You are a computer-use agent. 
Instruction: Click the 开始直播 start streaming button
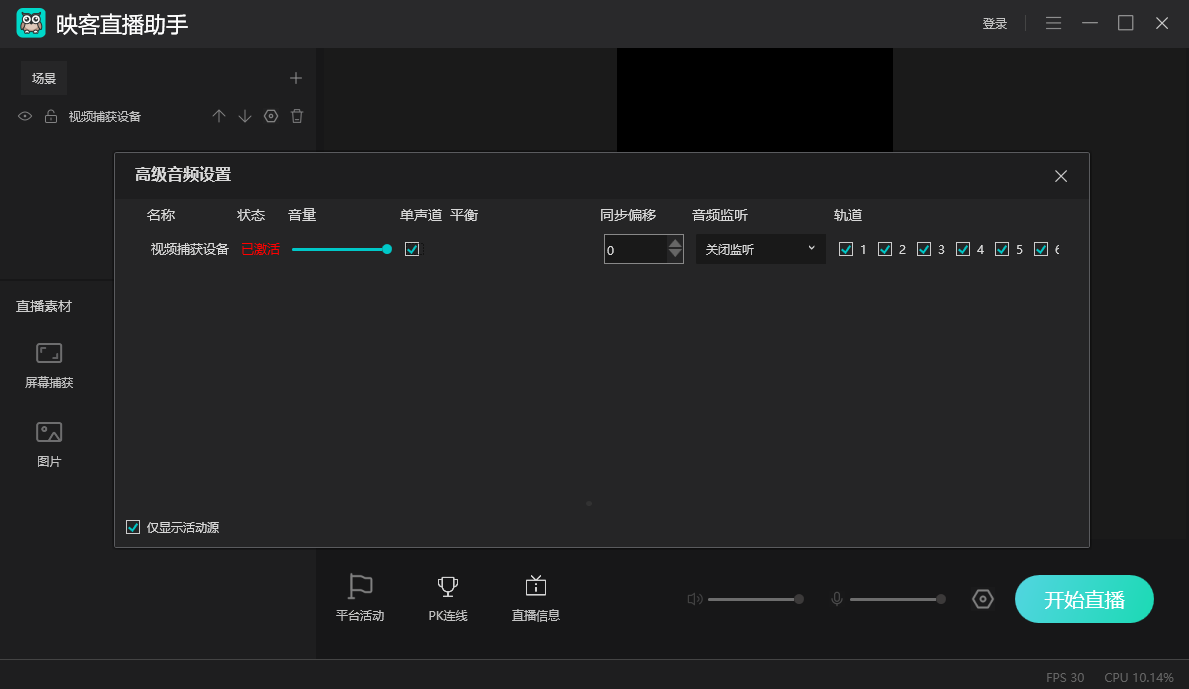[1084, 600]
